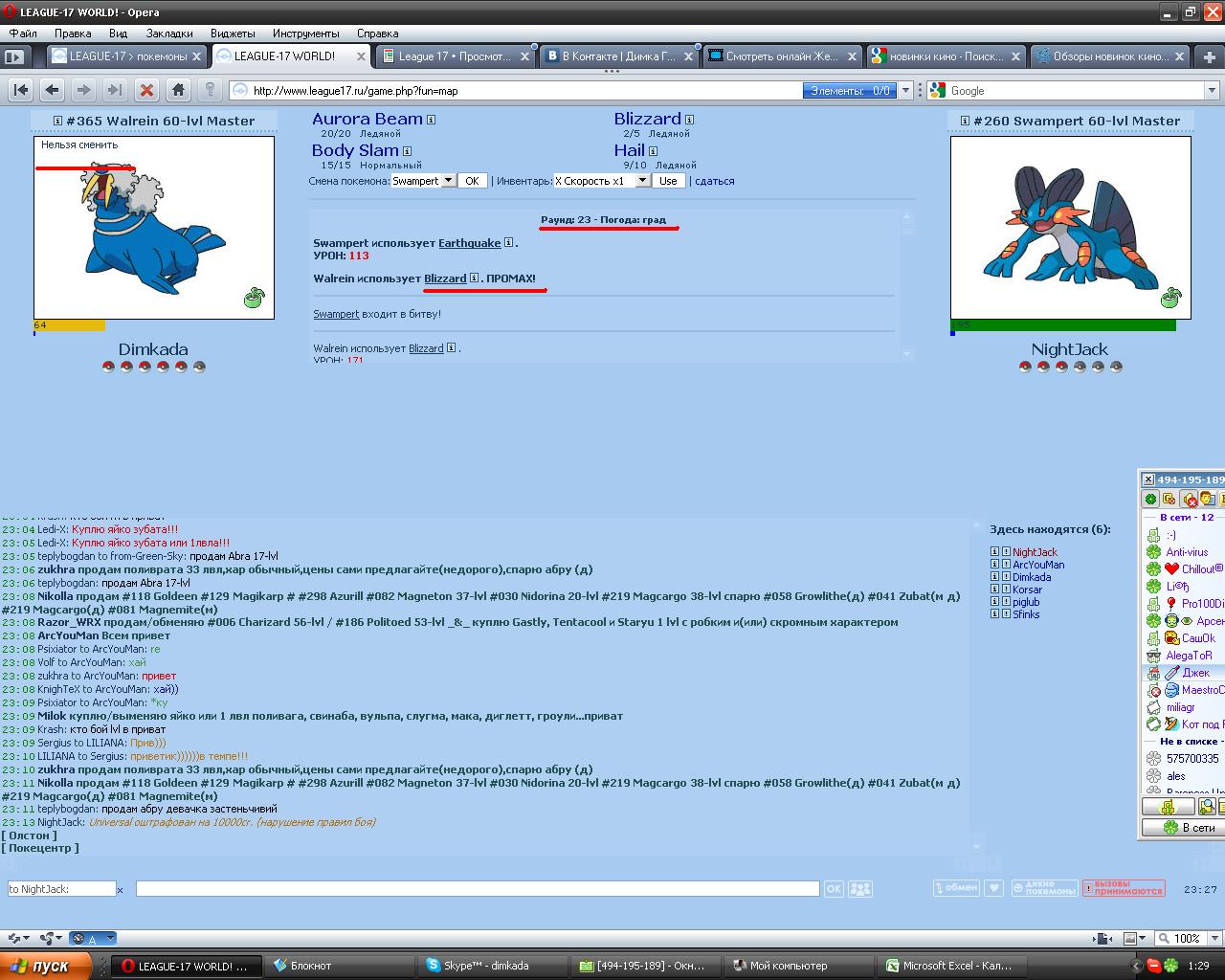Switch to 'В Контакте | Димка' tab
The image size is (1225, 980).
point(618,56)
